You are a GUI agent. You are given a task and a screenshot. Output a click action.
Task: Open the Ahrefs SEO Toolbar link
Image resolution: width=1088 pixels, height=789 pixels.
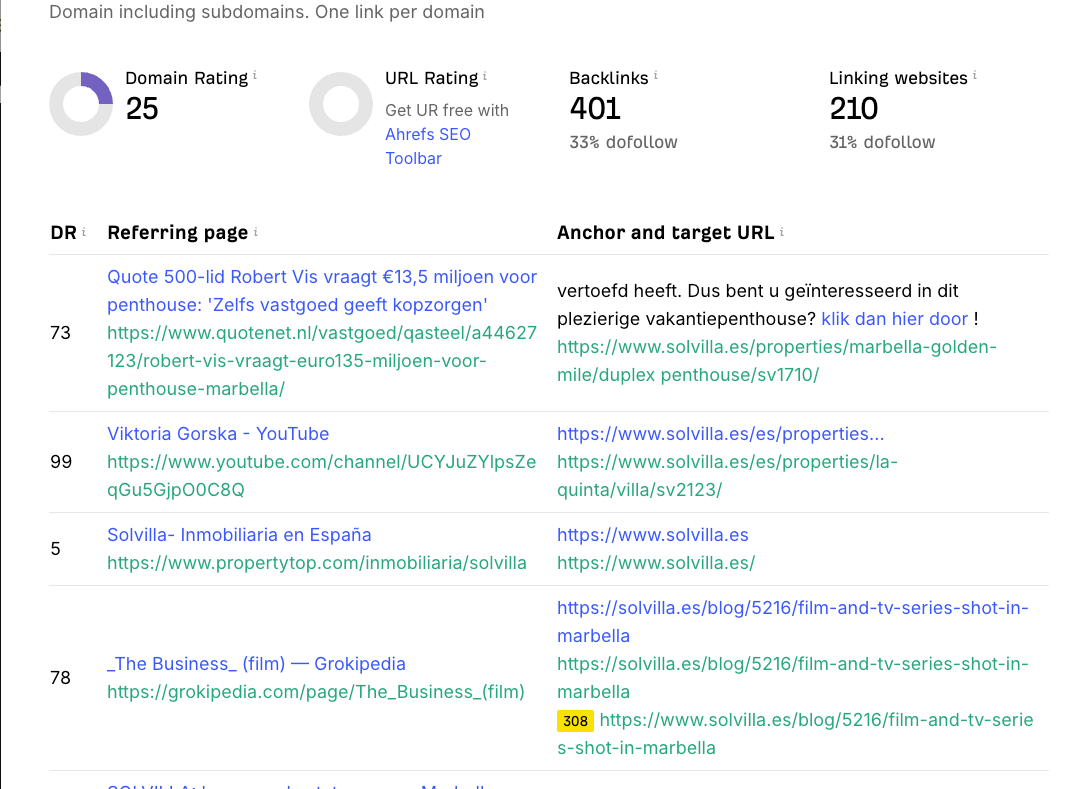coord(427,146)
